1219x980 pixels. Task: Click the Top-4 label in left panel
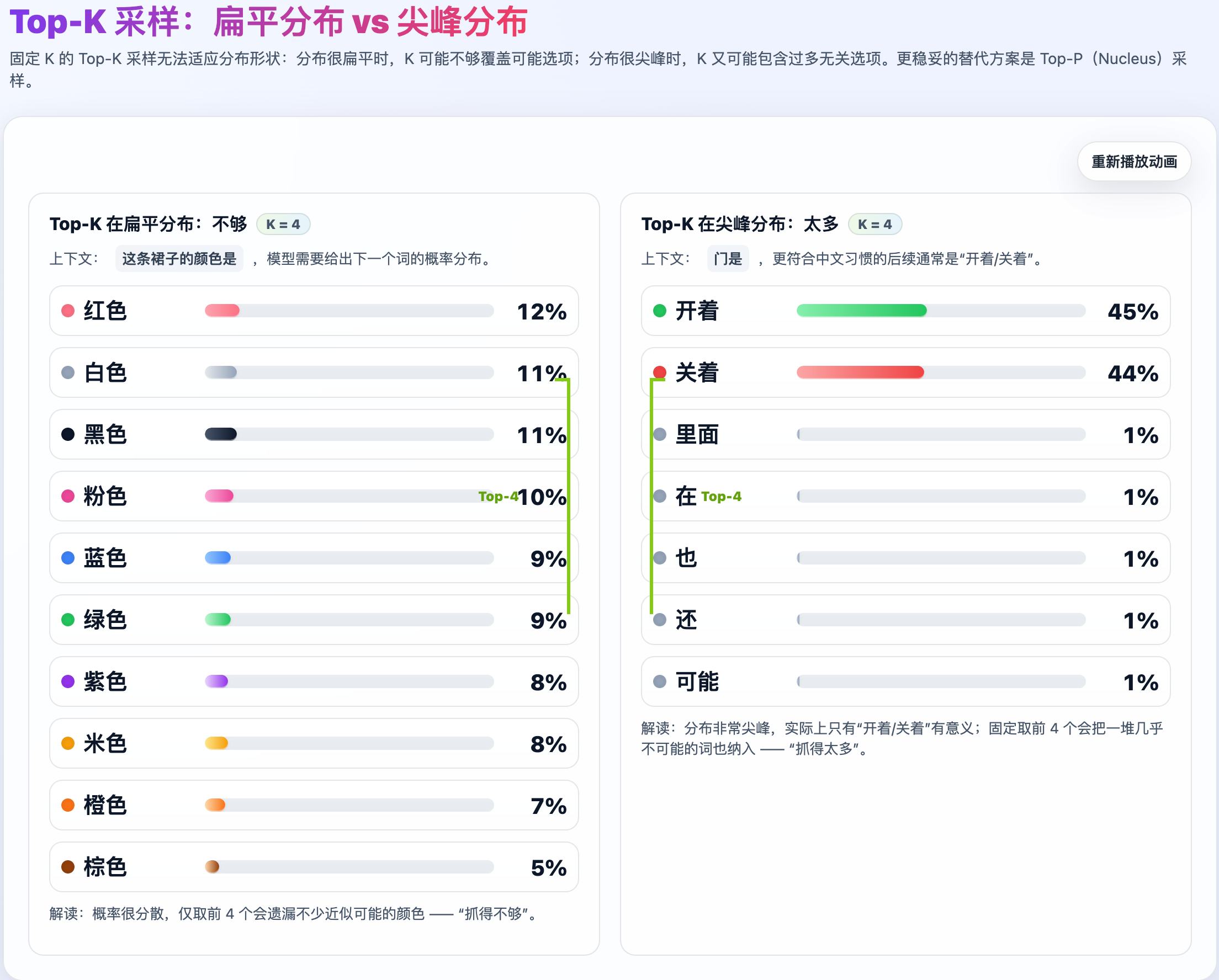point(500,497)
